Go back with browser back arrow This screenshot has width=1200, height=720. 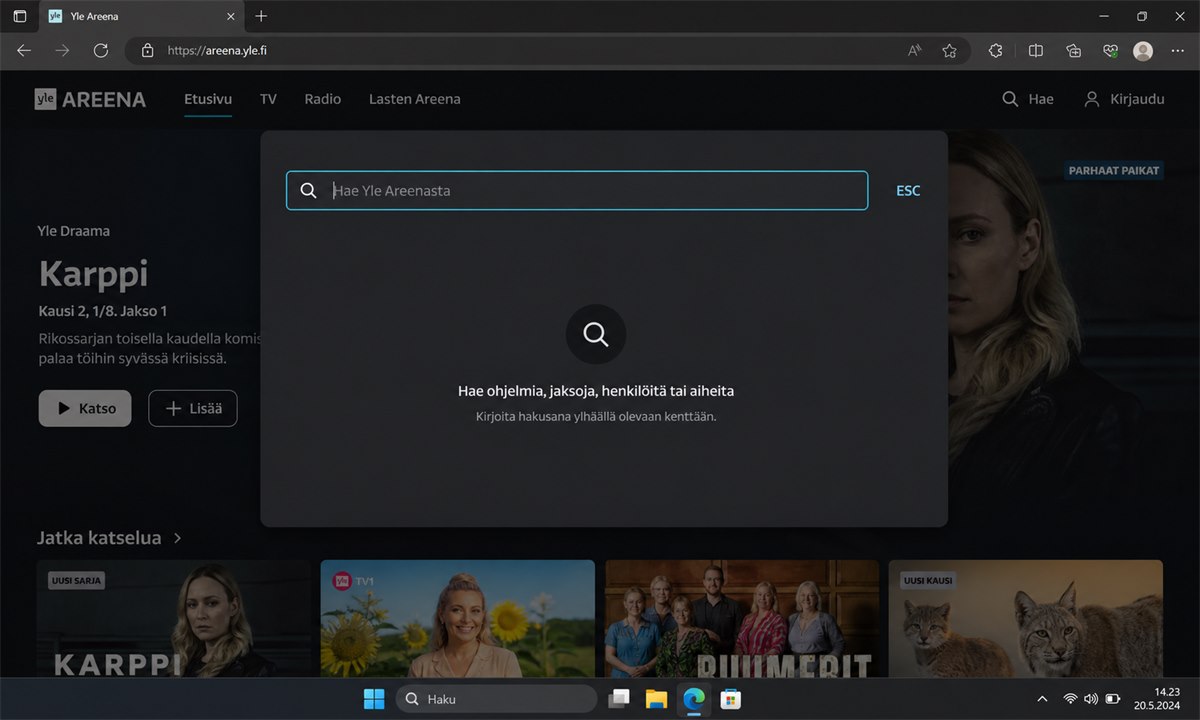click(x=24, y=51)
